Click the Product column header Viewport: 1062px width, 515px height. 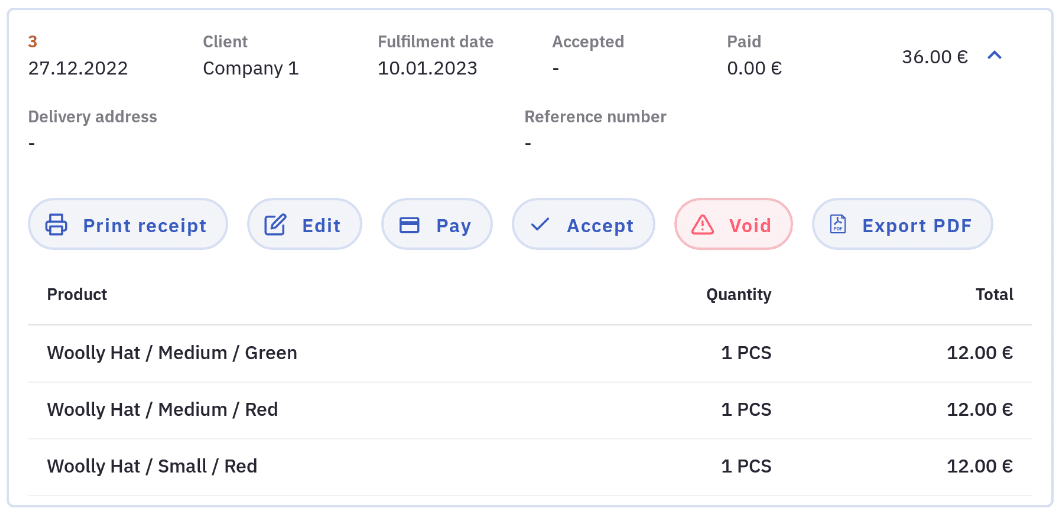point(77,295)
